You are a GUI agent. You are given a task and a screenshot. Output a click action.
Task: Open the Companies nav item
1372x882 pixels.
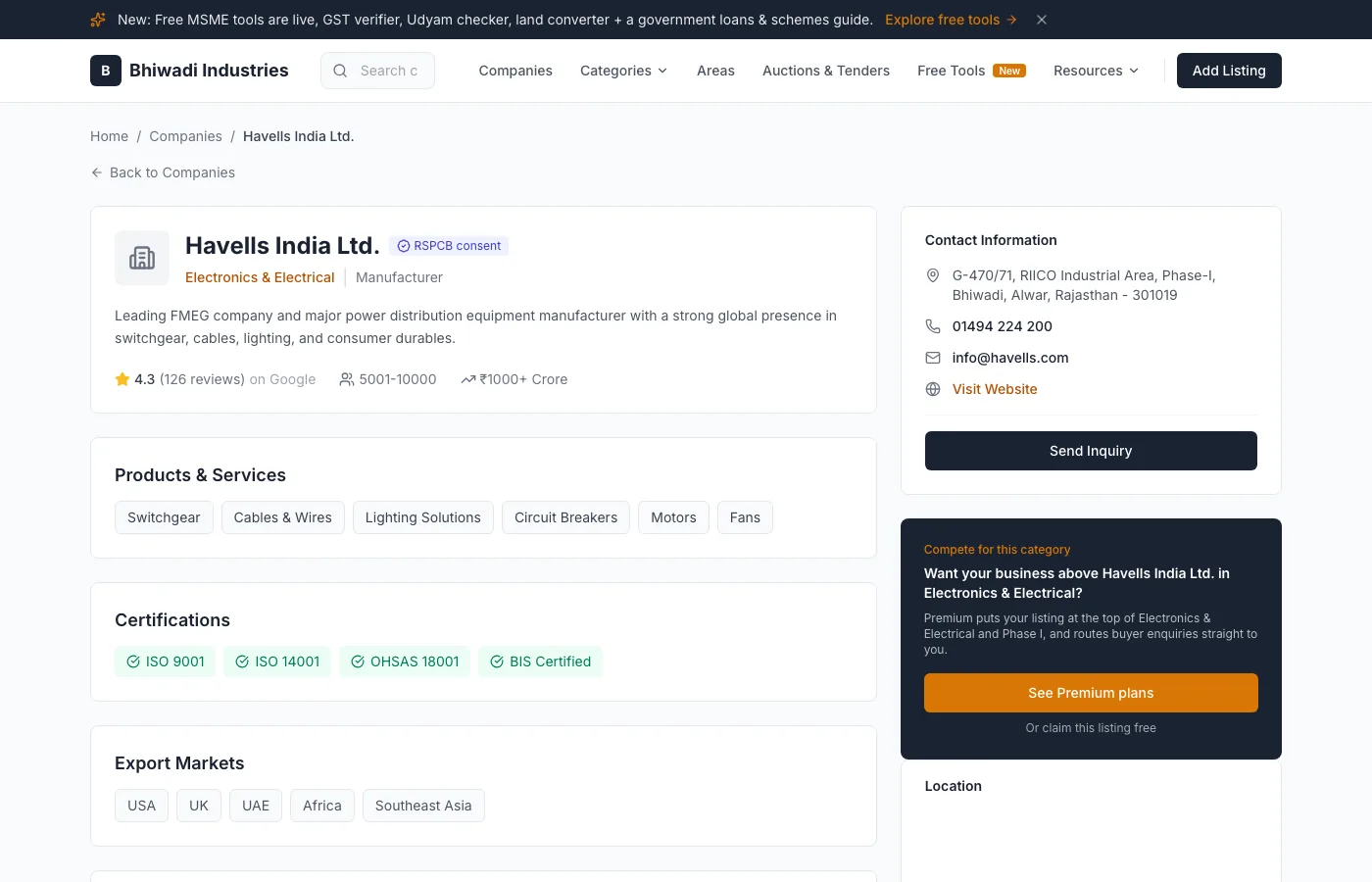(515, 71)
